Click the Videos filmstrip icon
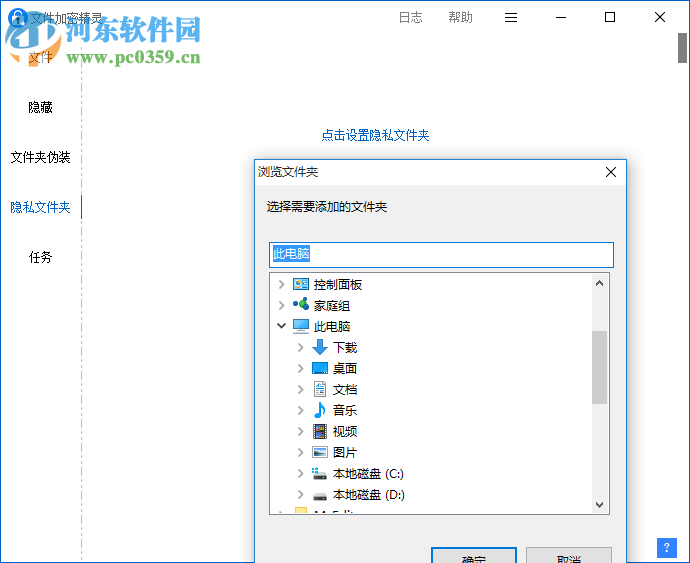Image resolution: width=690 pixels, height=563 pixels. (320, 431)
